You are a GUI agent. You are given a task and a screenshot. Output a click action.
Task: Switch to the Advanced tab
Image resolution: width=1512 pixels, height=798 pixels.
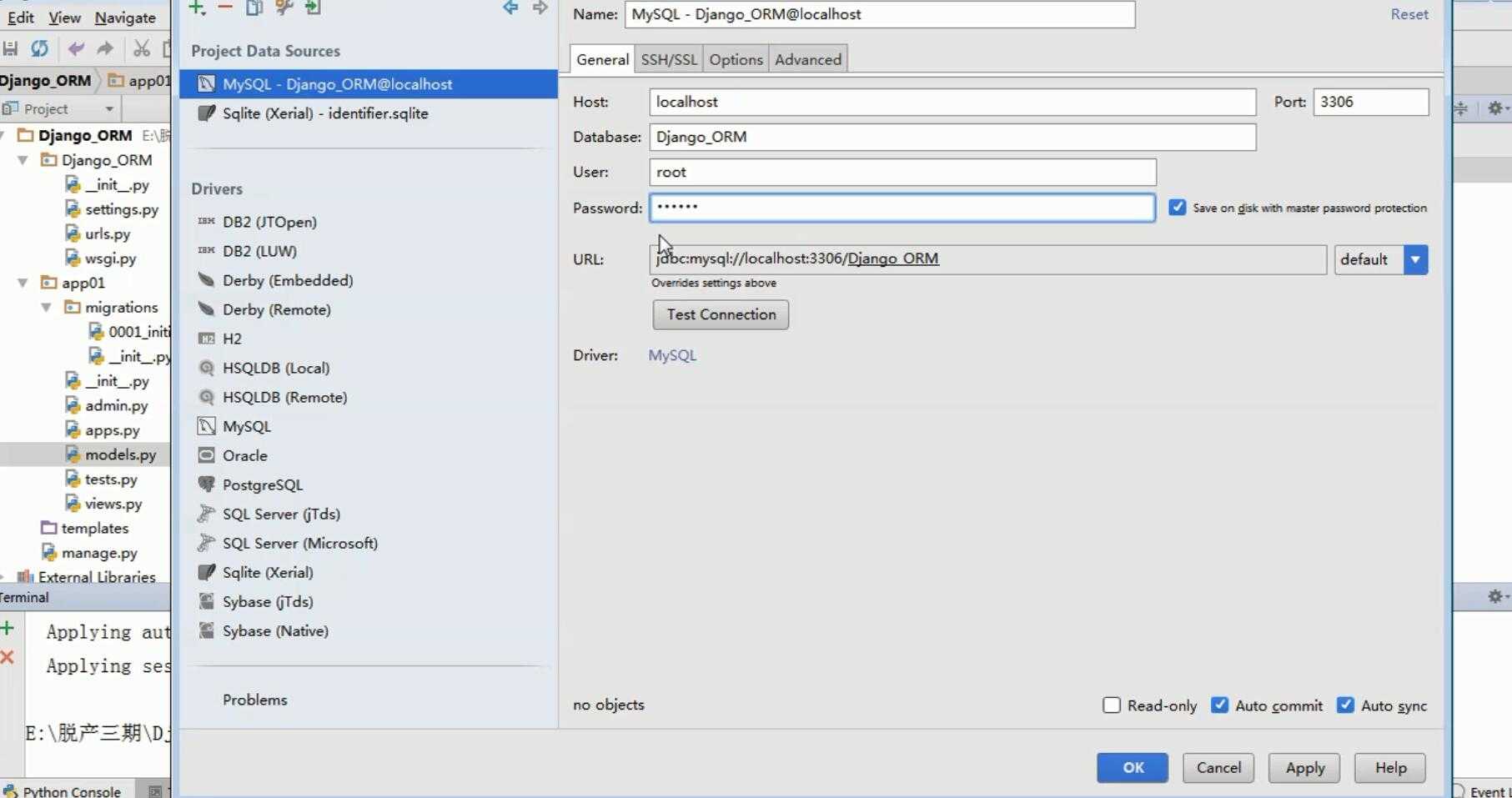click(808, 59)
